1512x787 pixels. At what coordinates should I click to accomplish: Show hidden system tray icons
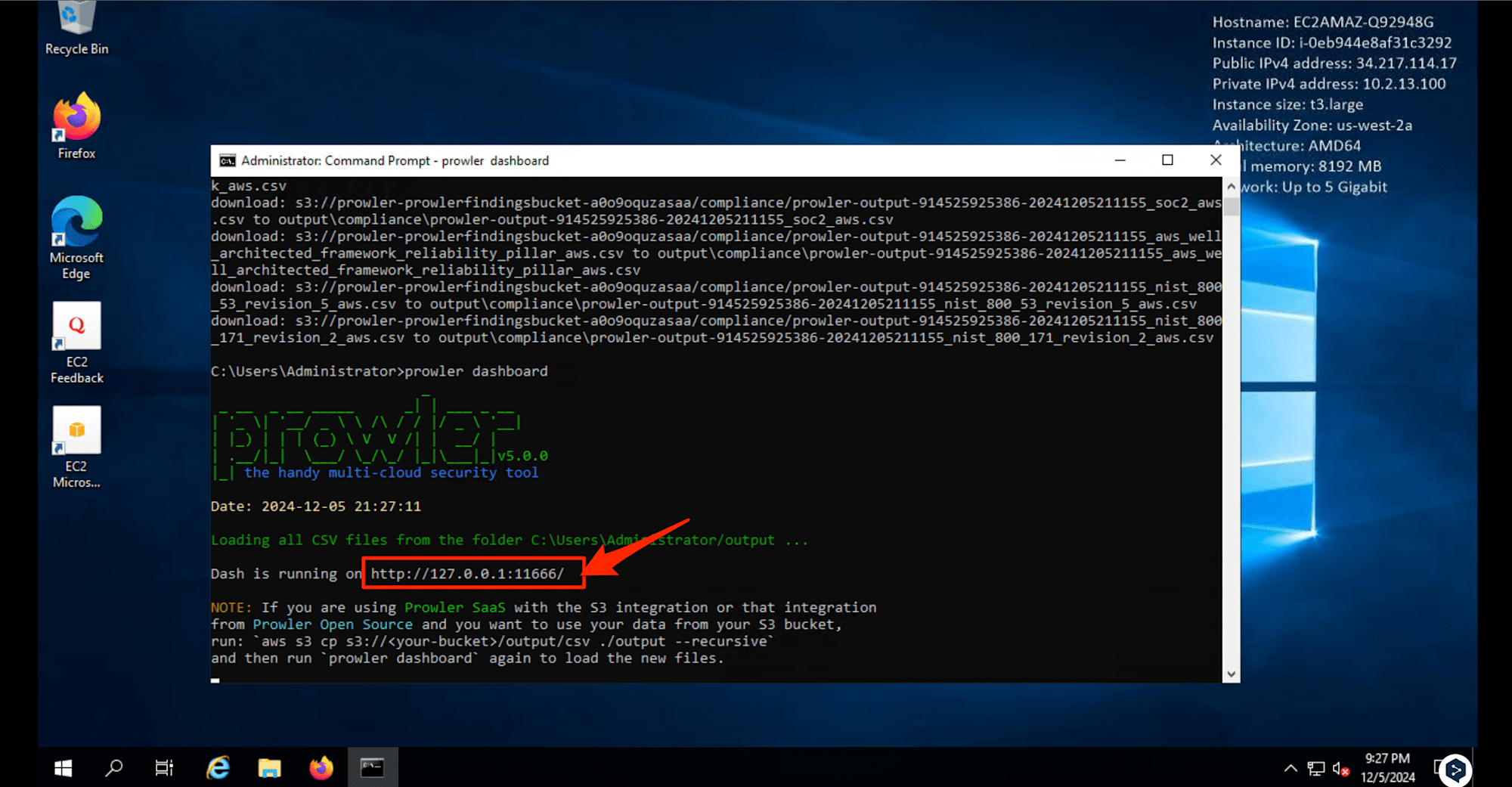coord(1290,769)
